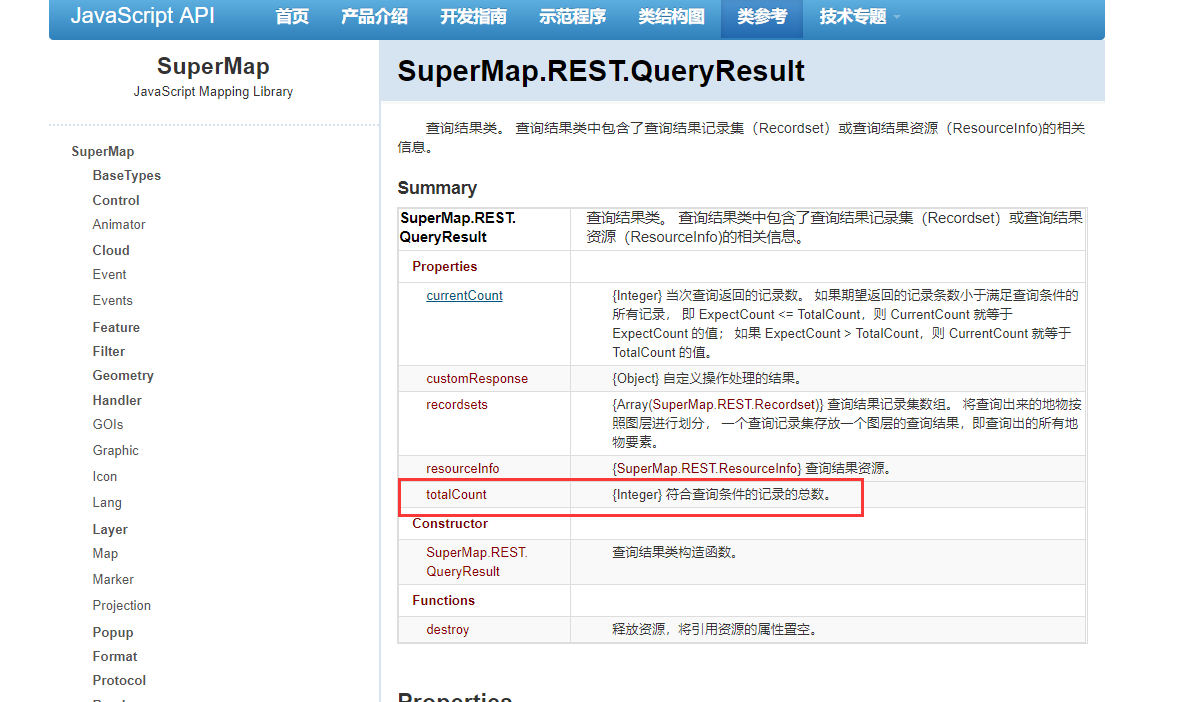
Task: Expand the Control group in sidebar
Action: tap(116, 200)
